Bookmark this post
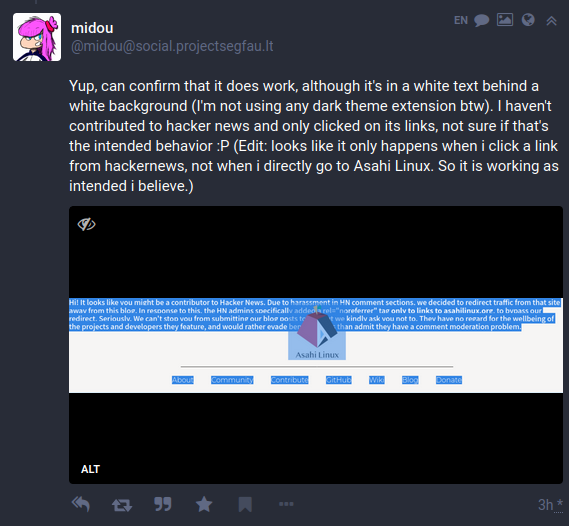Image resolution: width=569 pixels, height=526 pixels. (x=245, y=504)
